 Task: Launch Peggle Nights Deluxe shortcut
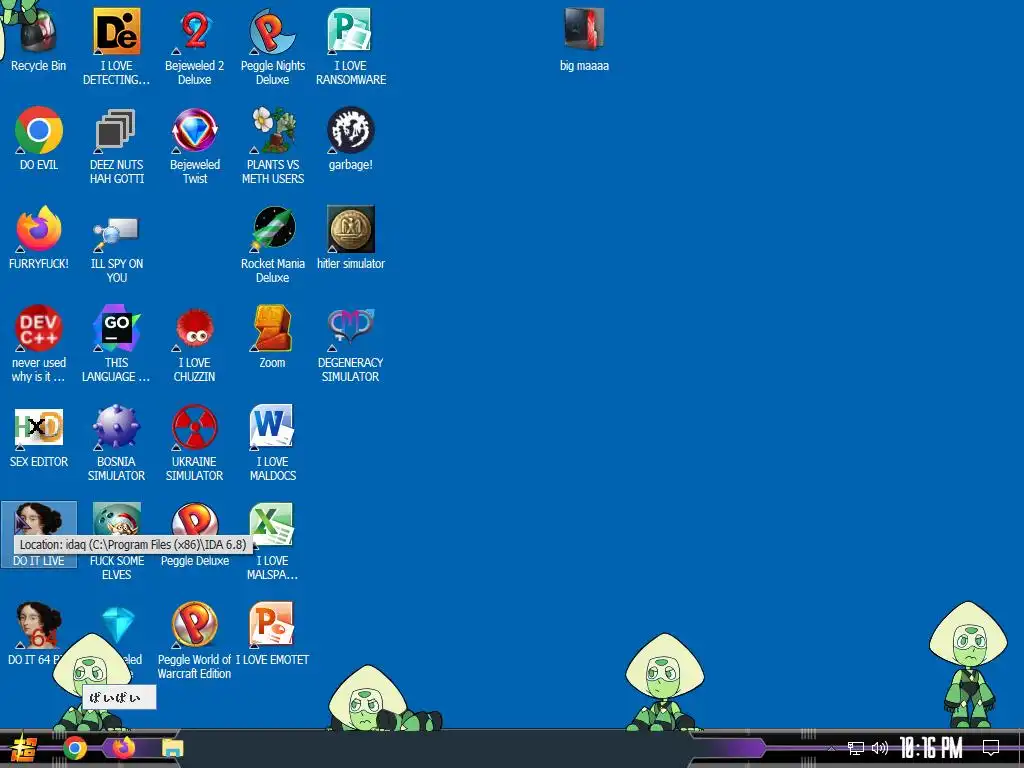pos(272,46)
